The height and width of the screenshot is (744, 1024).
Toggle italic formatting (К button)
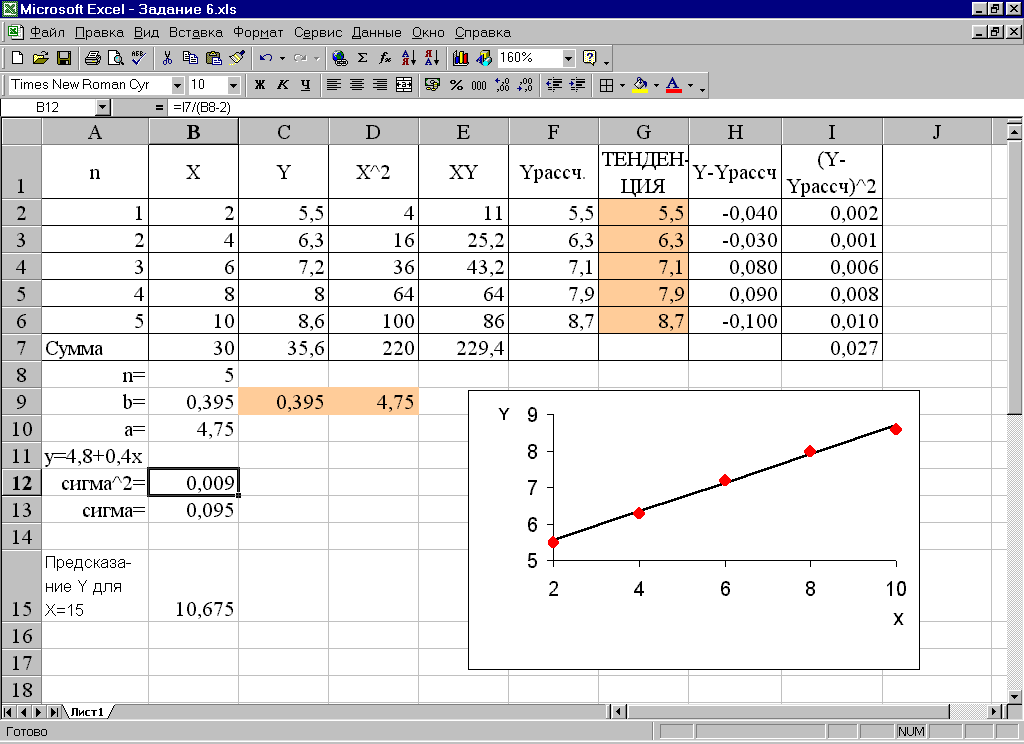coord(283,85)
